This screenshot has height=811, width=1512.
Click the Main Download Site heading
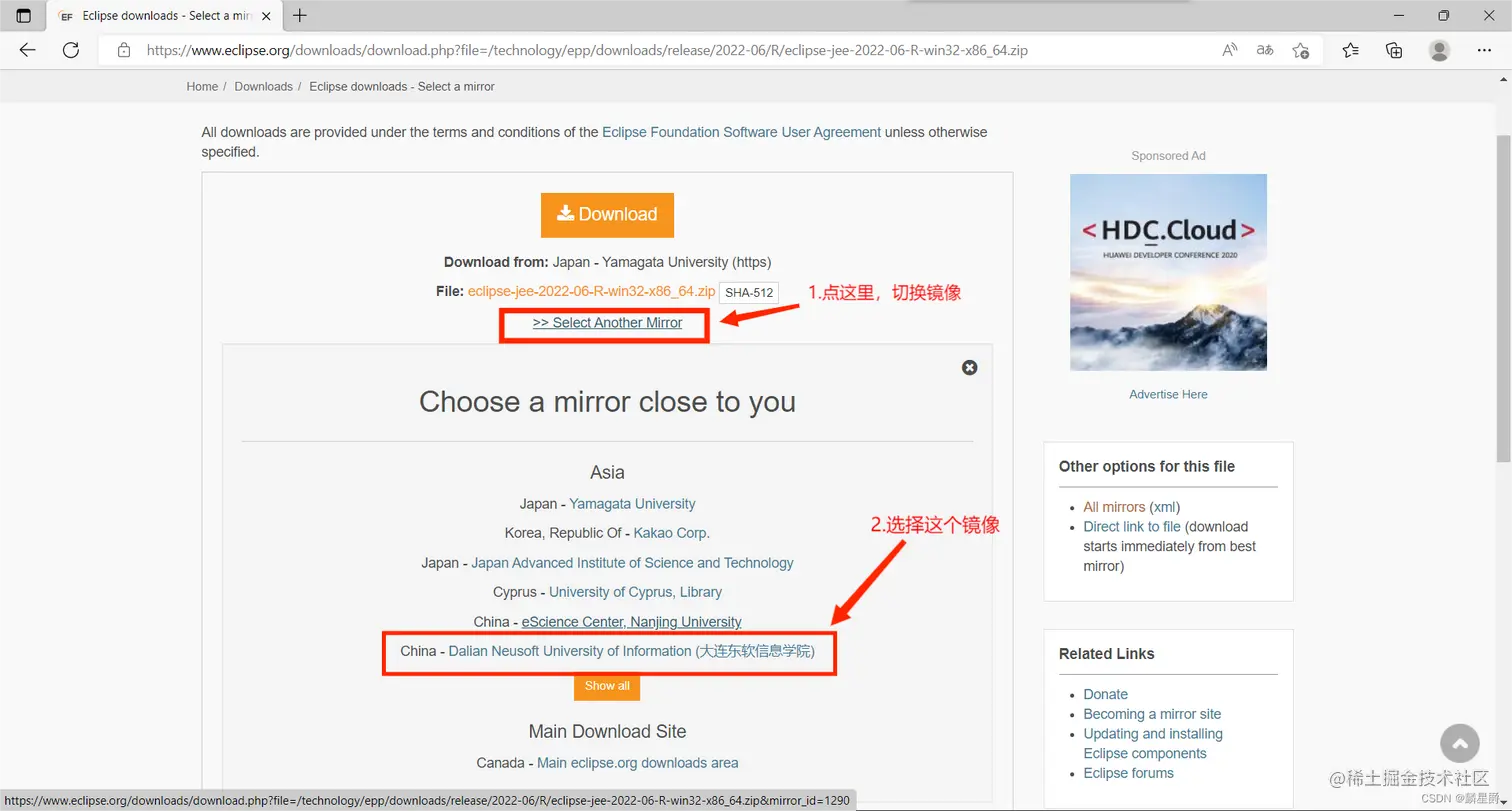(x=607, y=731)
